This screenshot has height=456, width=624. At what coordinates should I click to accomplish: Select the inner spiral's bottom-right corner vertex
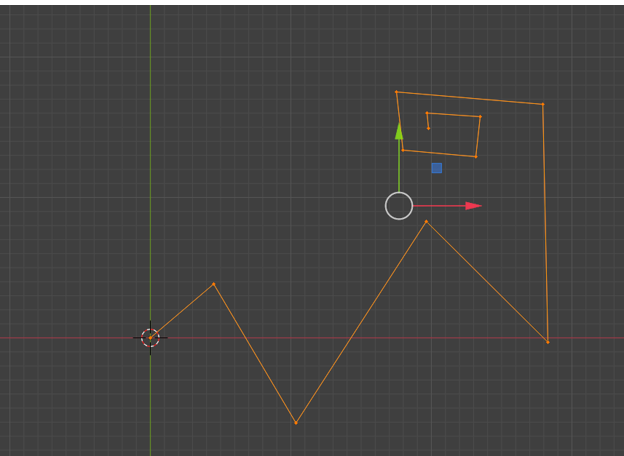coord(475,157)
